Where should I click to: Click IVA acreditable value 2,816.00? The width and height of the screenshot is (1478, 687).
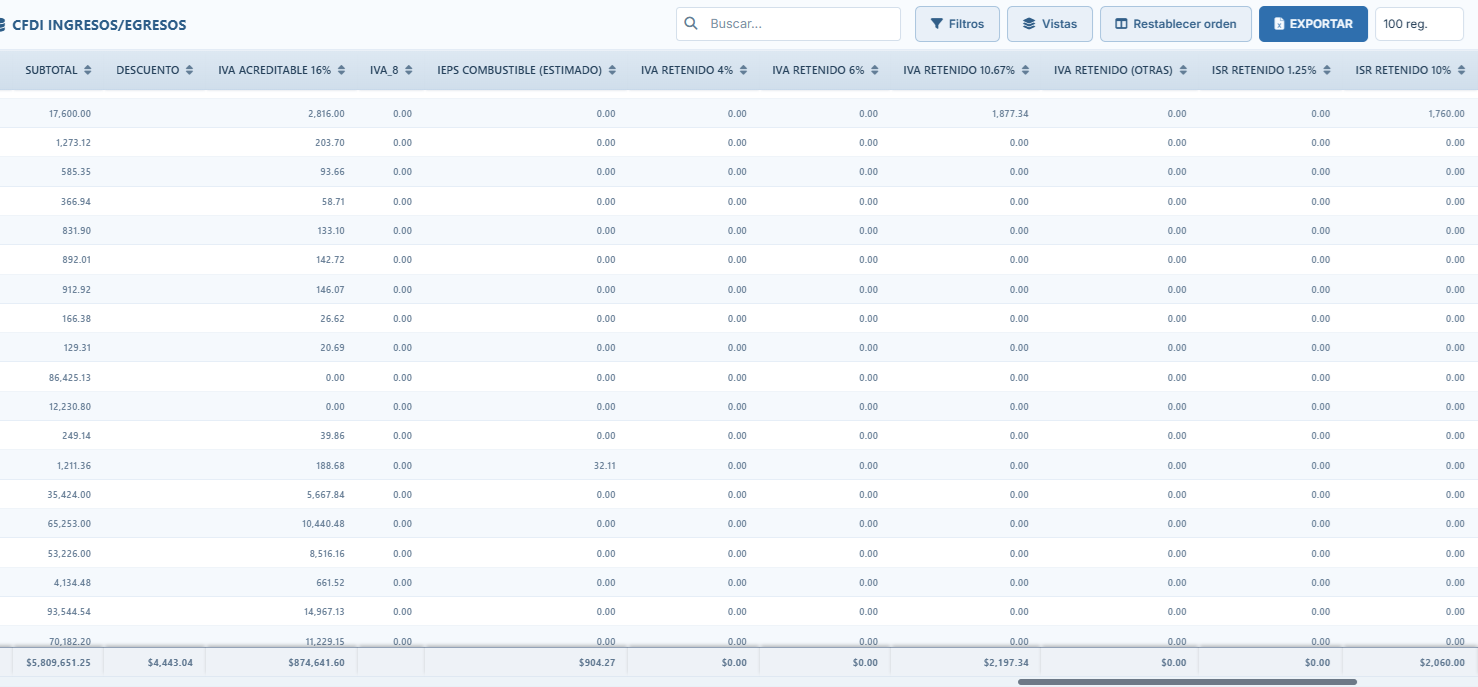point(326,114)
